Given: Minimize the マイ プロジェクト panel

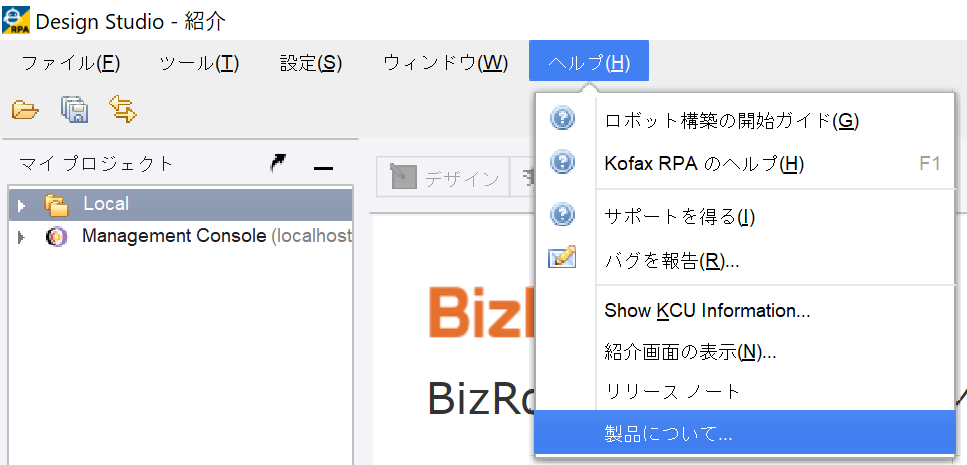Looking at the screenshot, I should [x=323, y=168].
